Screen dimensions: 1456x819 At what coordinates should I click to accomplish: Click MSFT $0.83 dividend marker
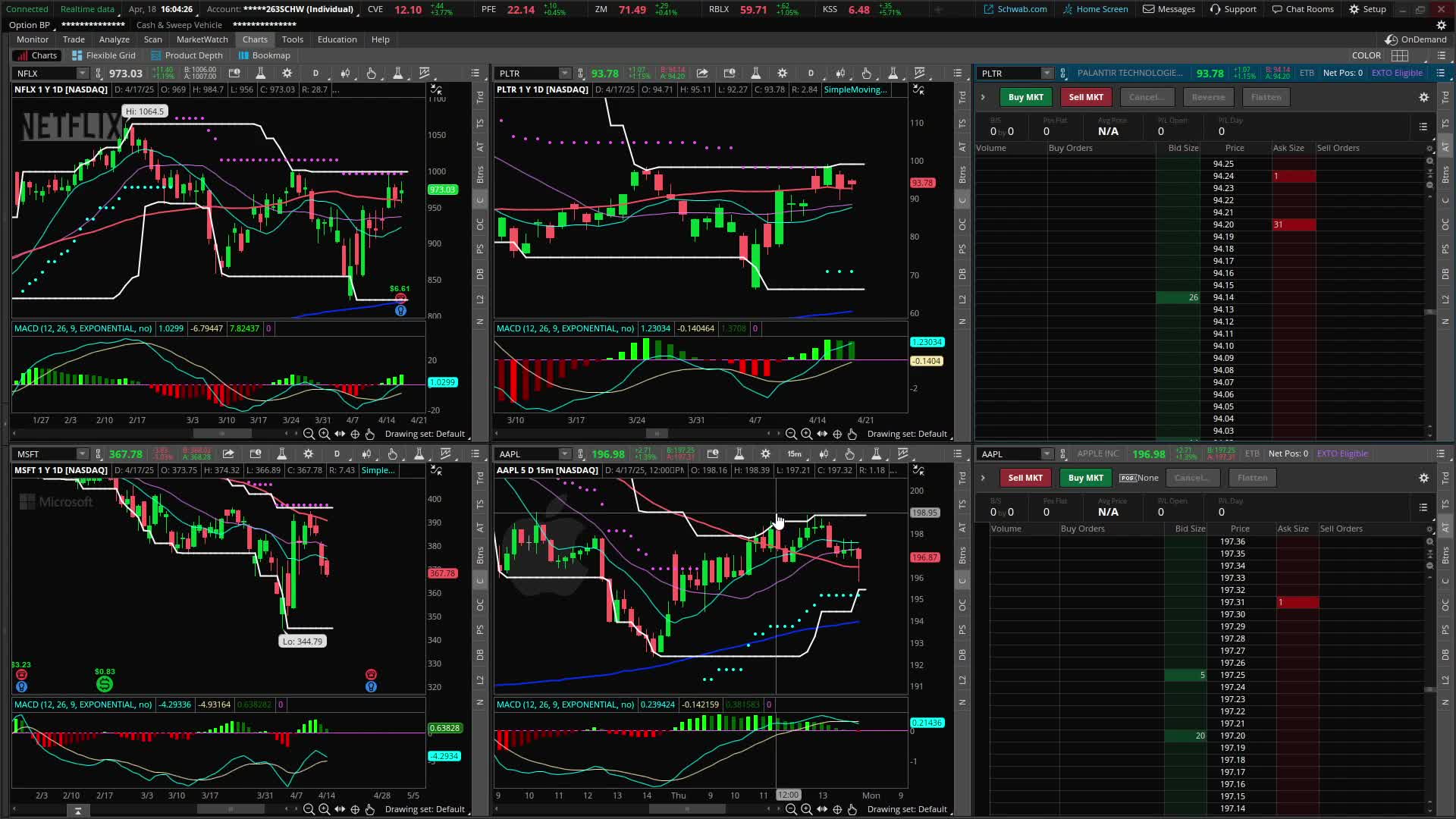[x=105, y=683]
